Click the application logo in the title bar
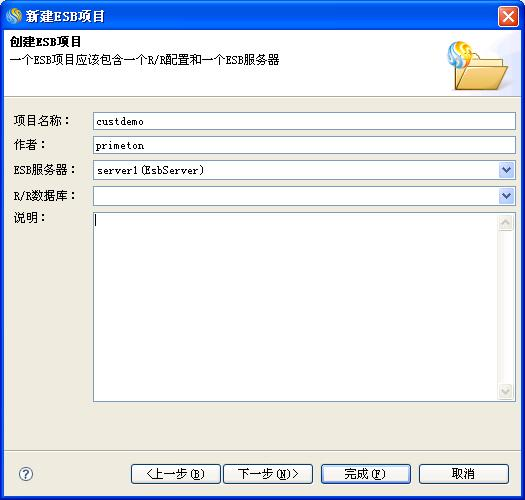Viewport: 525px width, 500px height. coord(14,16)
